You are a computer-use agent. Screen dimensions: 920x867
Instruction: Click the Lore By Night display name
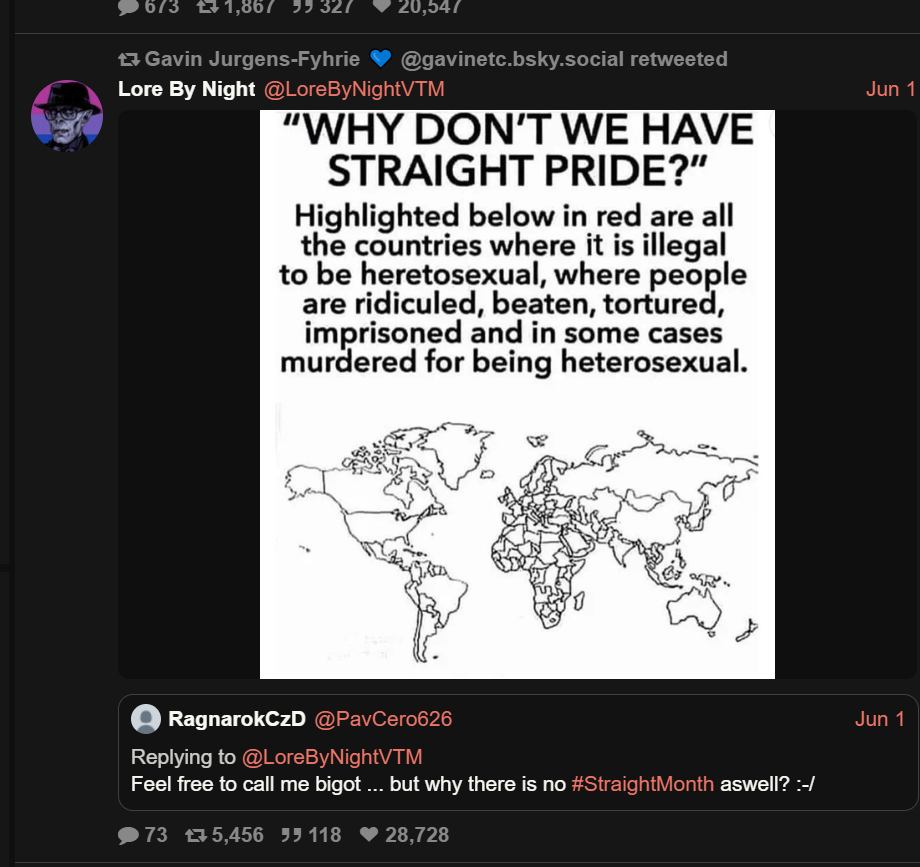[x=187, y=89]
